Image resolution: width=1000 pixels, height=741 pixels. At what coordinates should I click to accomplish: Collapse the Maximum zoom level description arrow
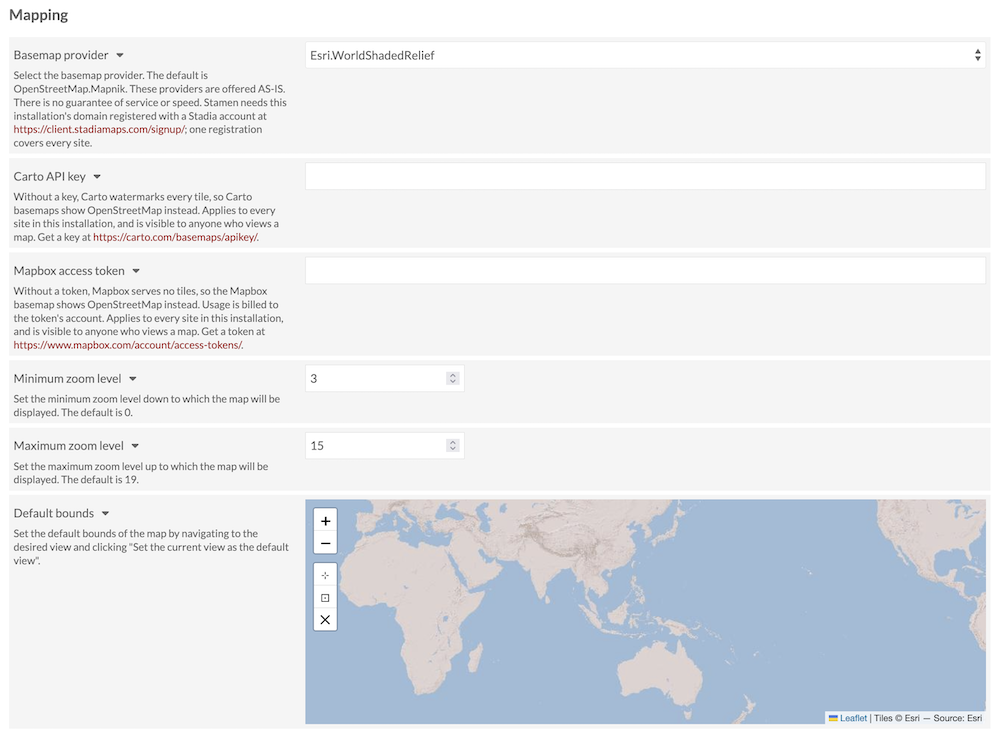coord(135,446)
